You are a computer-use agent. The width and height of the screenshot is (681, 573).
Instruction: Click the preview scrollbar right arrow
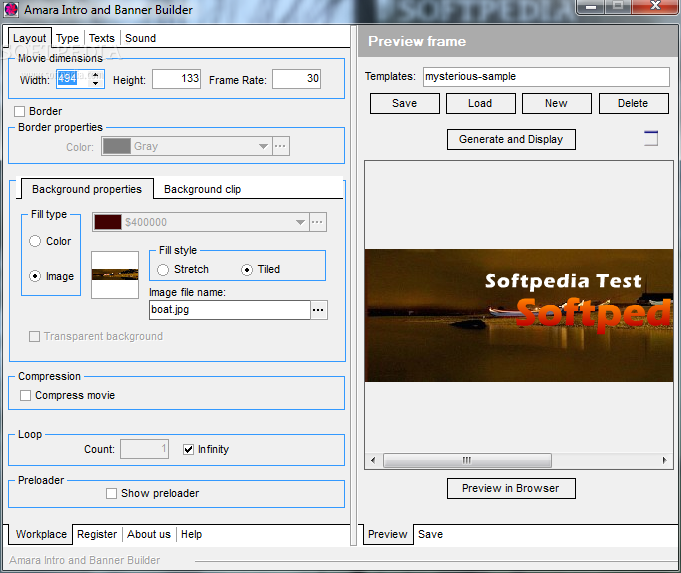[x=664, y=460]
